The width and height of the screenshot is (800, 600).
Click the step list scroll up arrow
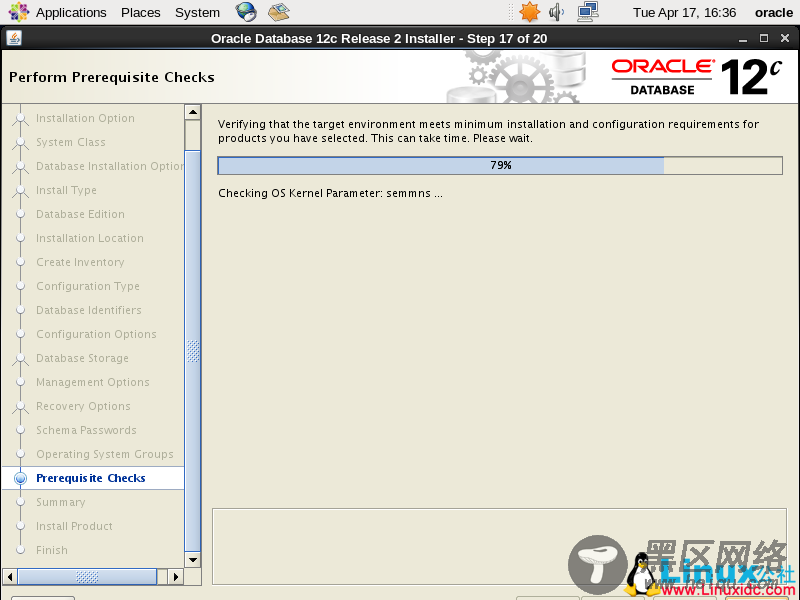pyautogui.click(x=192, y=112)
